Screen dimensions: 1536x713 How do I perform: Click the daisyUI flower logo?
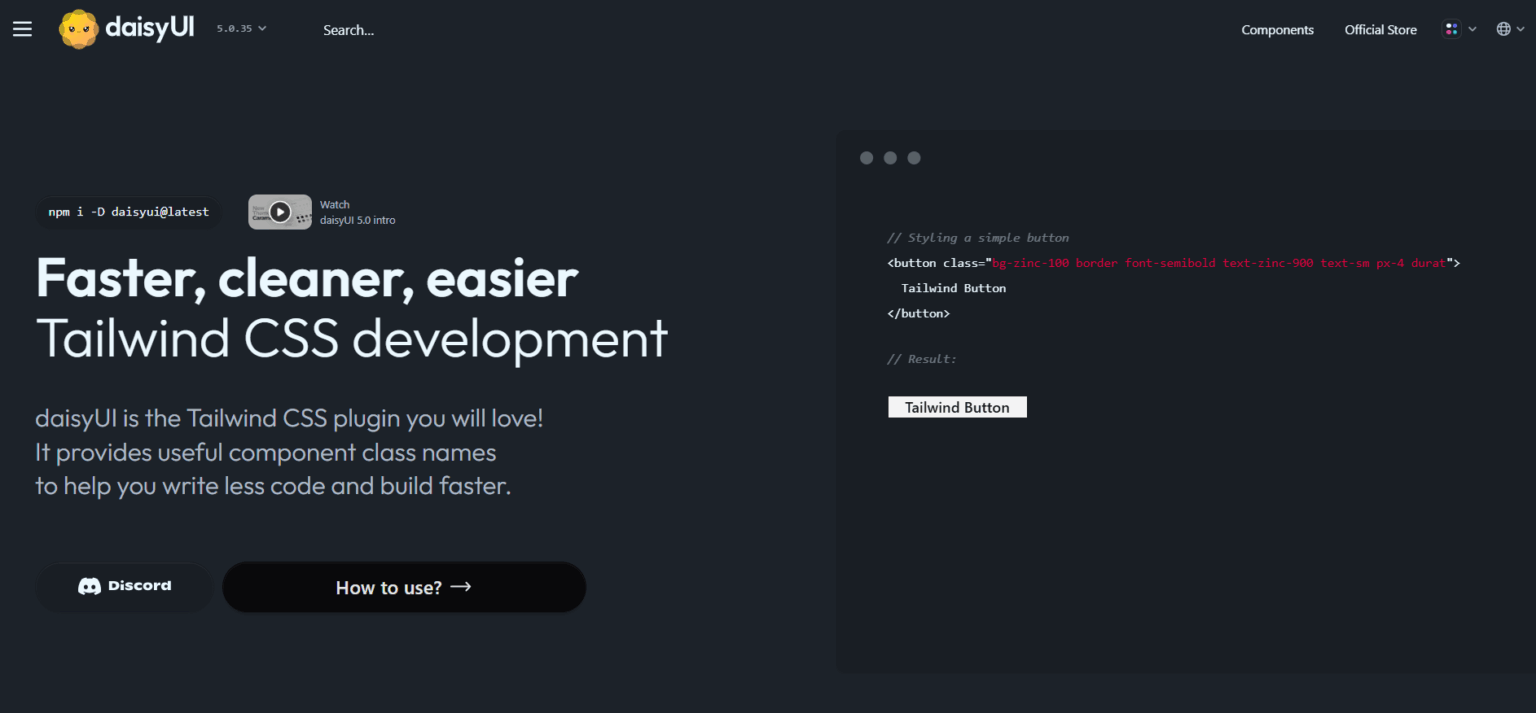(78, 29)
